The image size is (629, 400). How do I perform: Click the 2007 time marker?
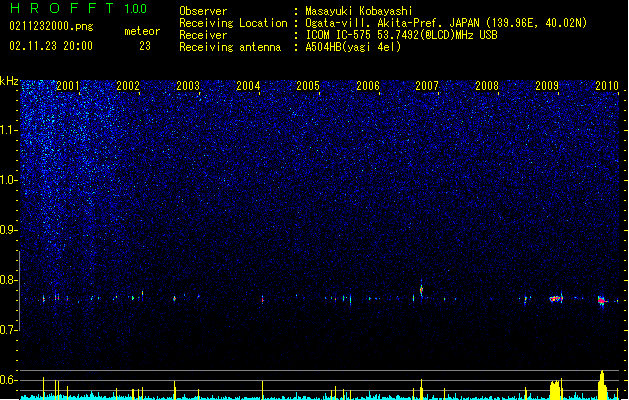pyautogui.click(x=427, y=85)
